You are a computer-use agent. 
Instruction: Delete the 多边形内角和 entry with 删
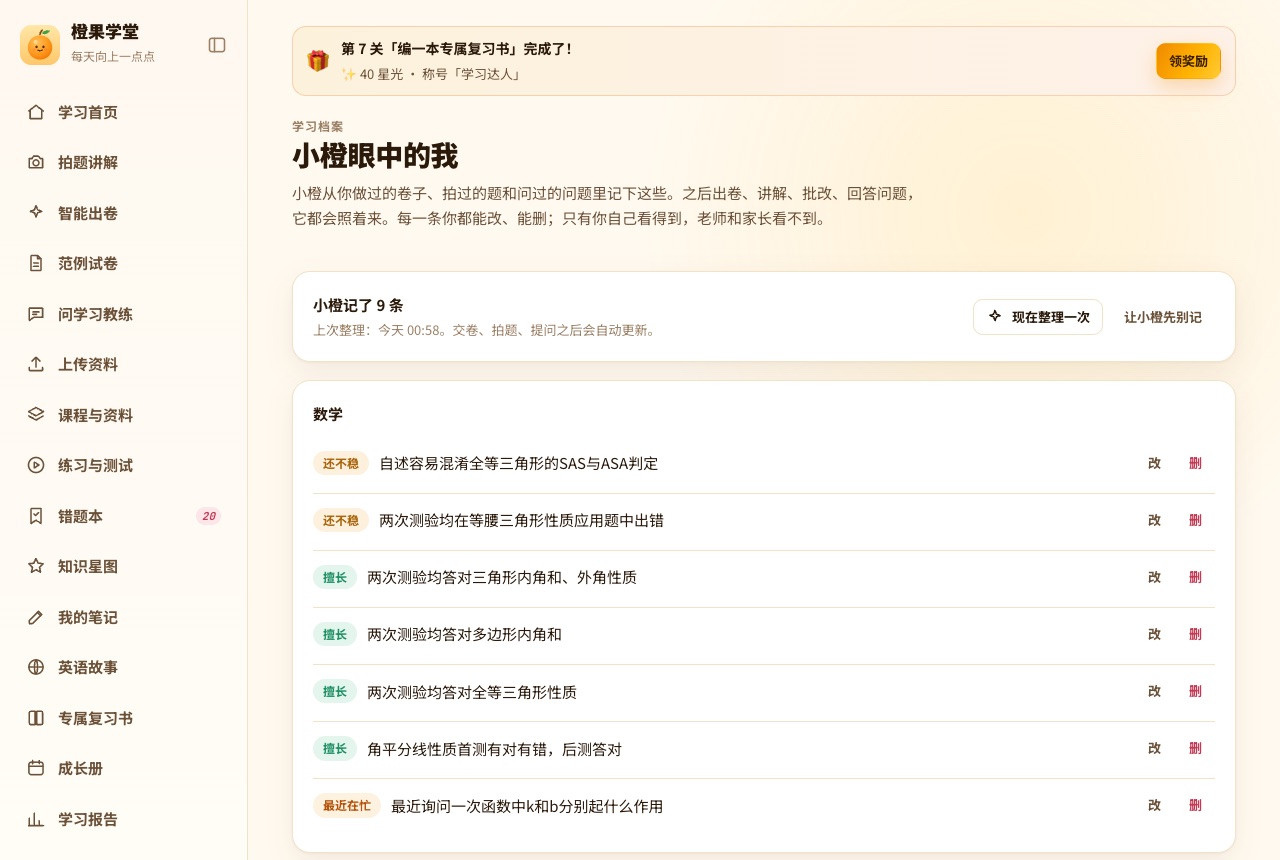1195,634
